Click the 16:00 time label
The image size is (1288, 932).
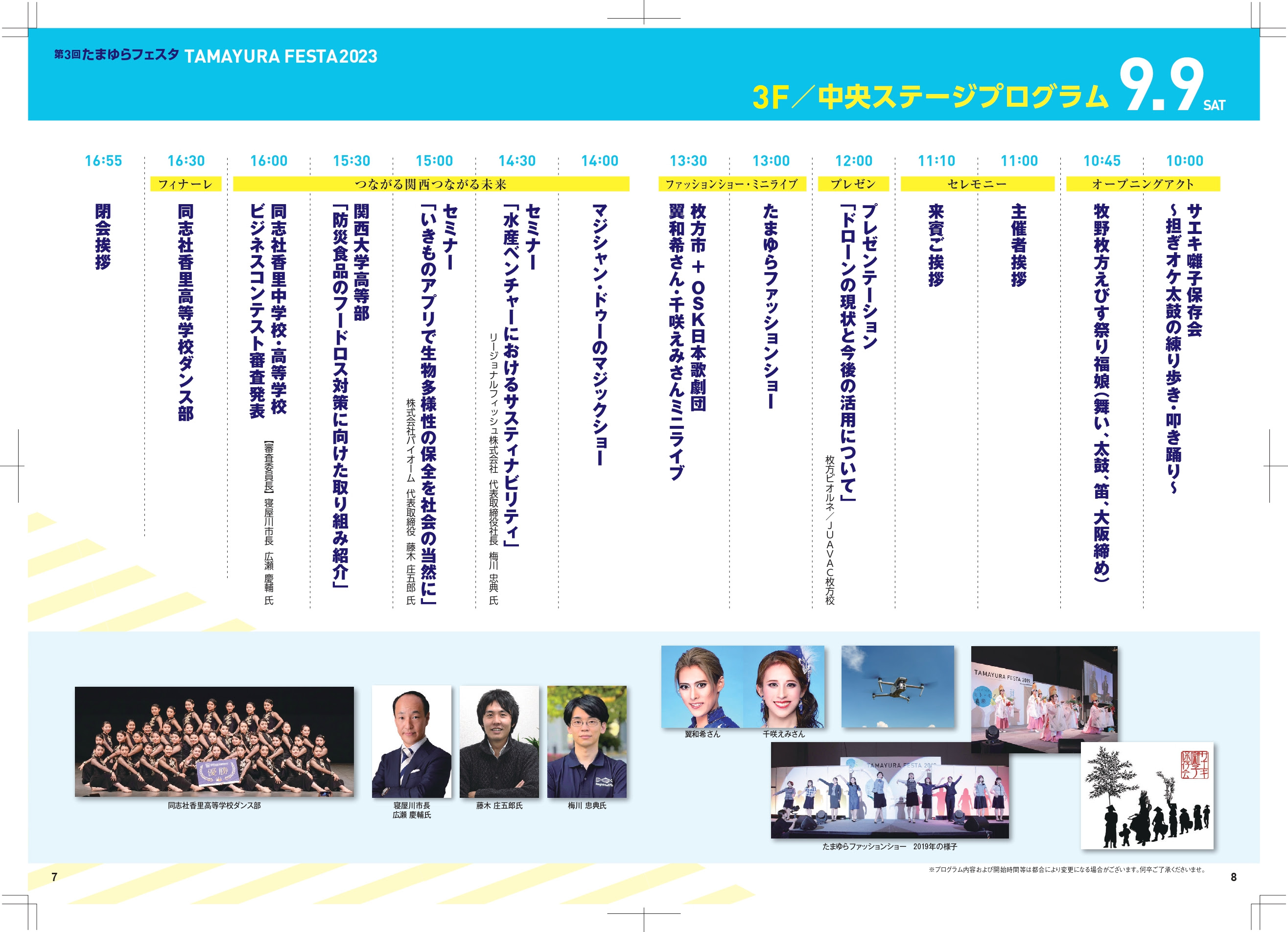tap(269, 161)
